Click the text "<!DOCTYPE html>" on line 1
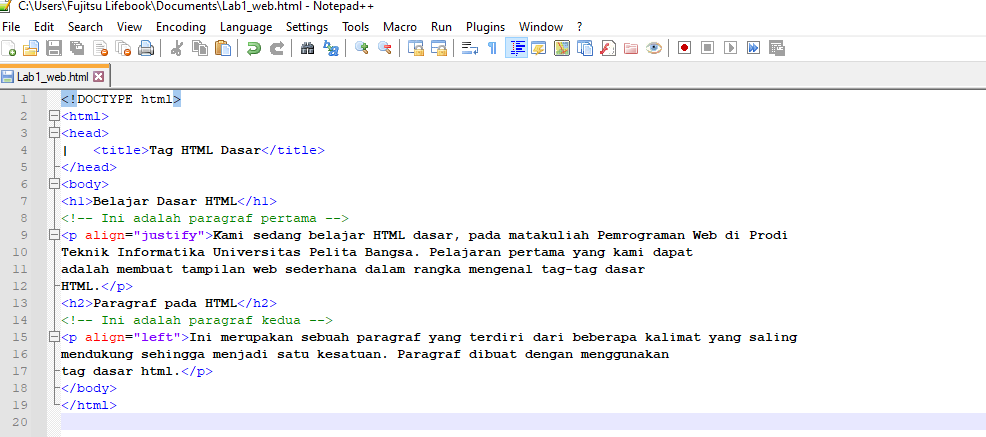 coord(121,99)
